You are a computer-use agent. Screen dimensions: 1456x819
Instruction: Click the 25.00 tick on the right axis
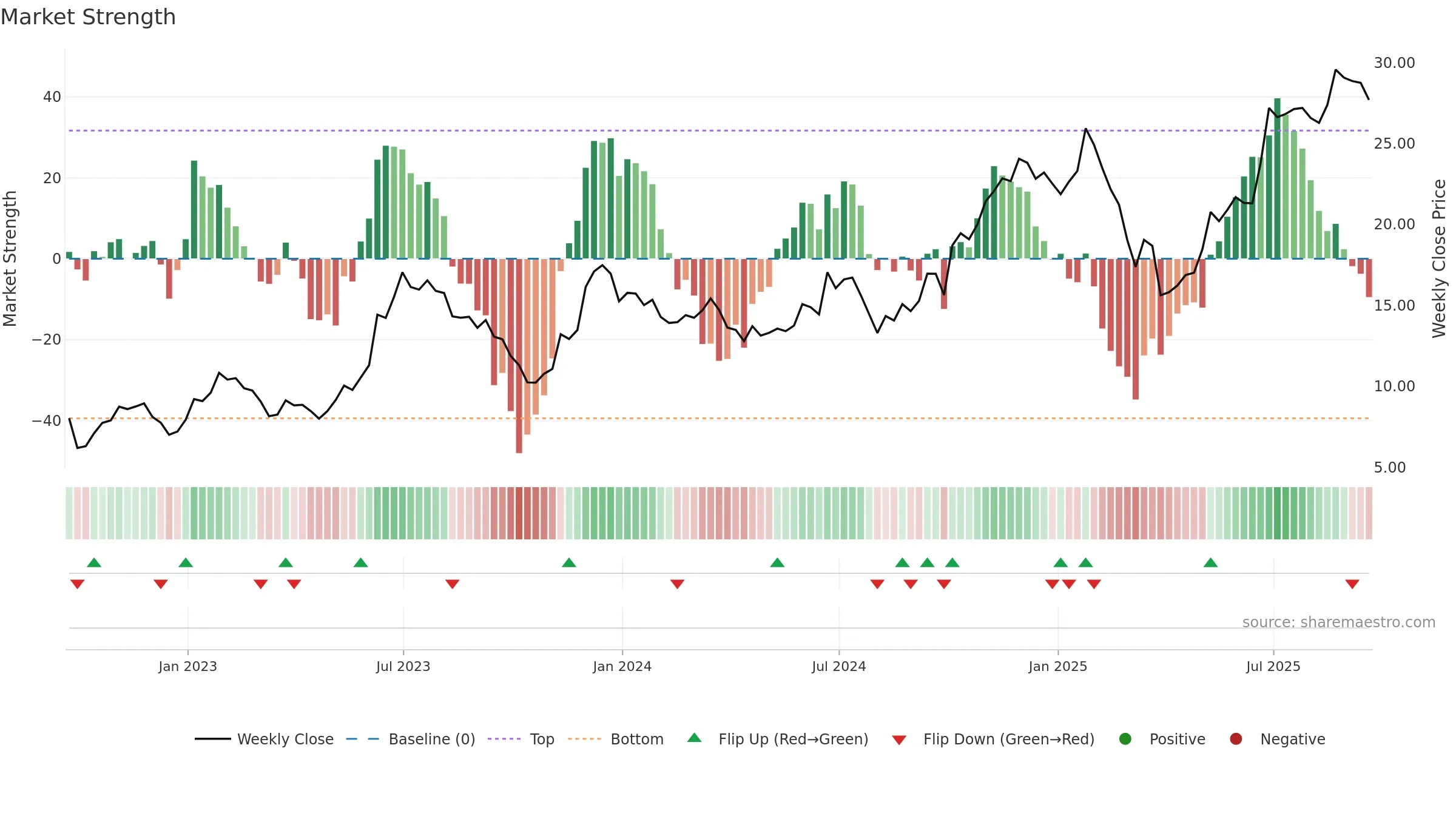pos(1394,144)
